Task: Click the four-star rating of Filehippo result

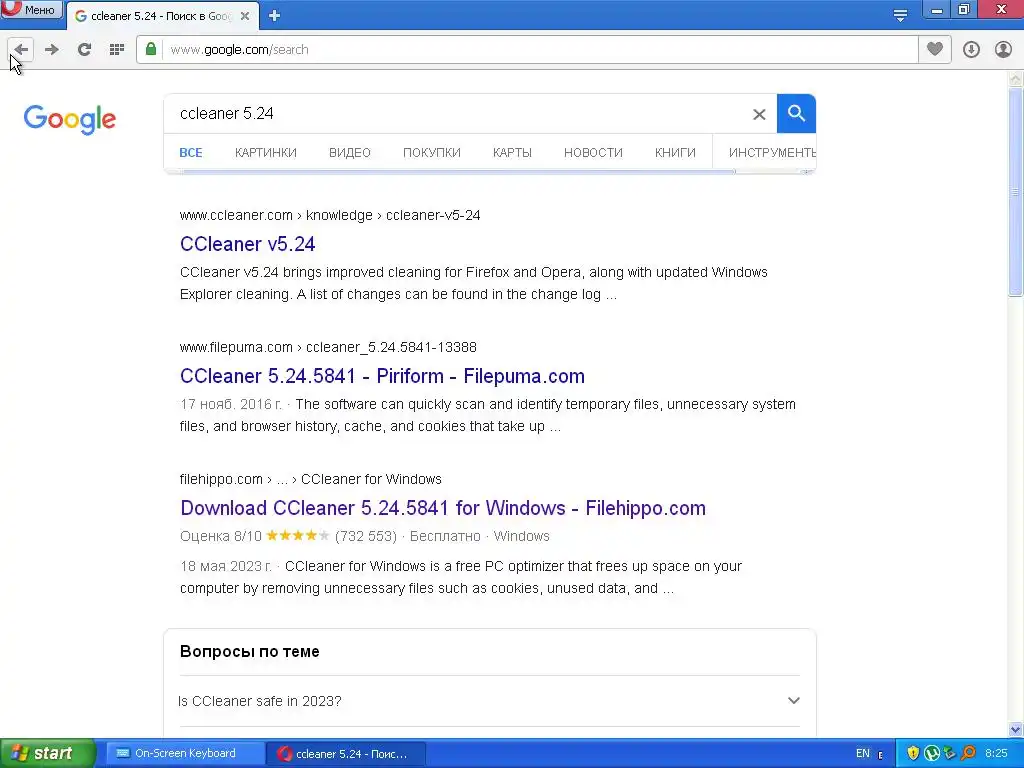Action: [x=297, y=536]
